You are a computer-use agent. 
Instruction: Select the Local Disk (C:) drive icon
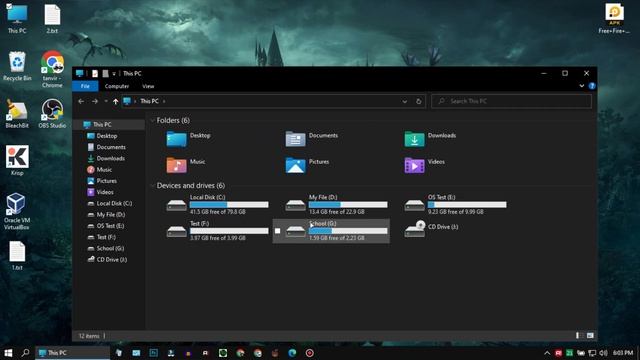tap(176, 205)
